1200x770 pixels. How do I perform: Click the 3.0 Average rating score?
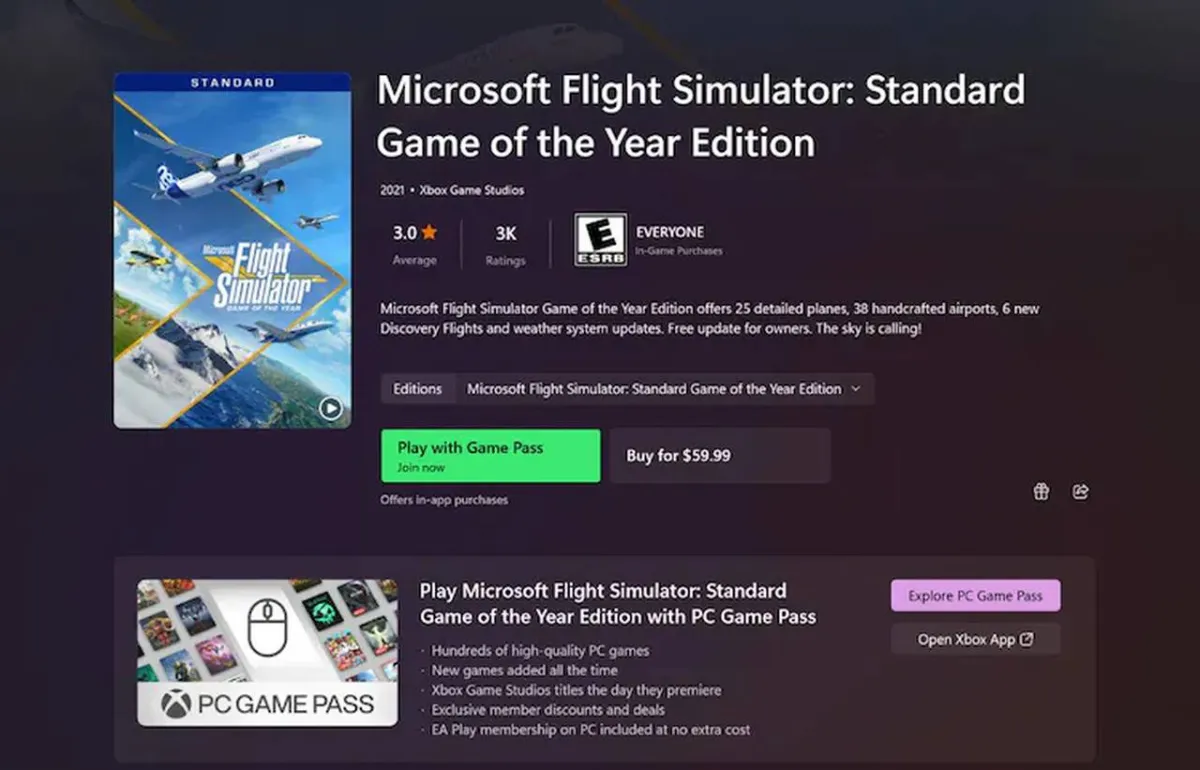tap(413, 243)
